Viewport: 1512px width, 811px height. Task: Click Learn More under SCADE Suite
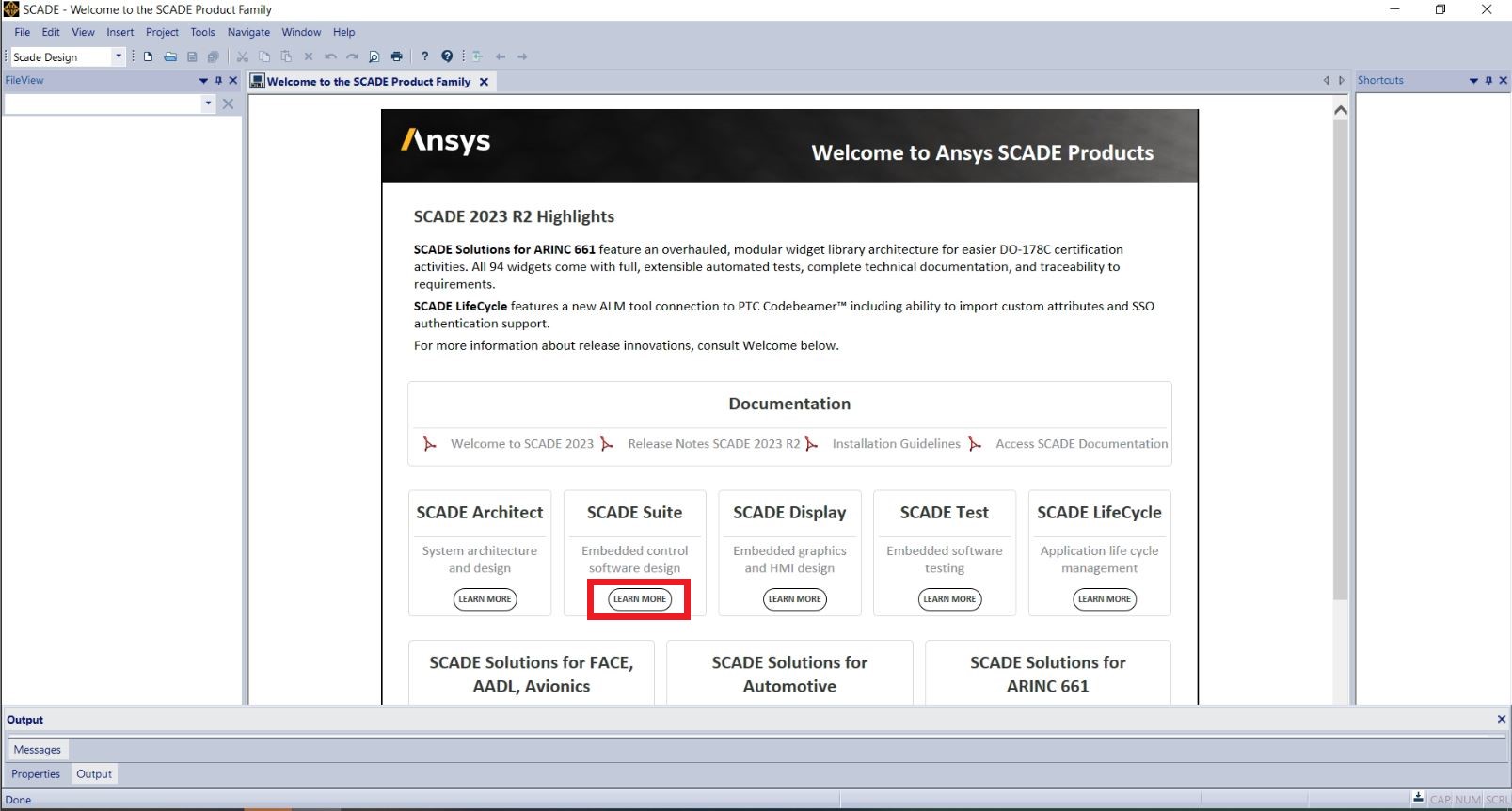coord(640,599)
